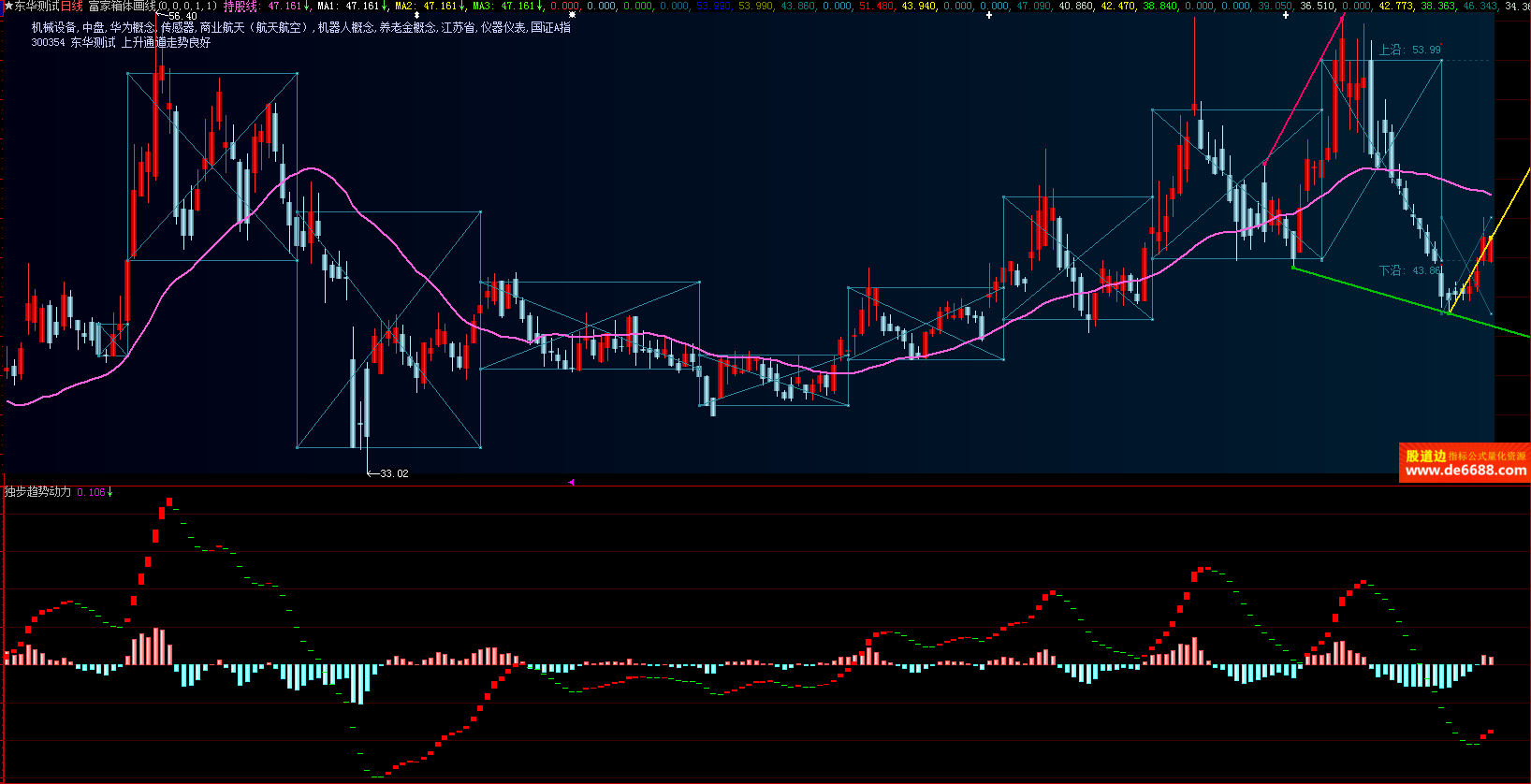Image resolution: width=1531 pixels, height=784 pixels.
Task: Click the white plus marker above the price spike
Action: click(x=990, y=15)
